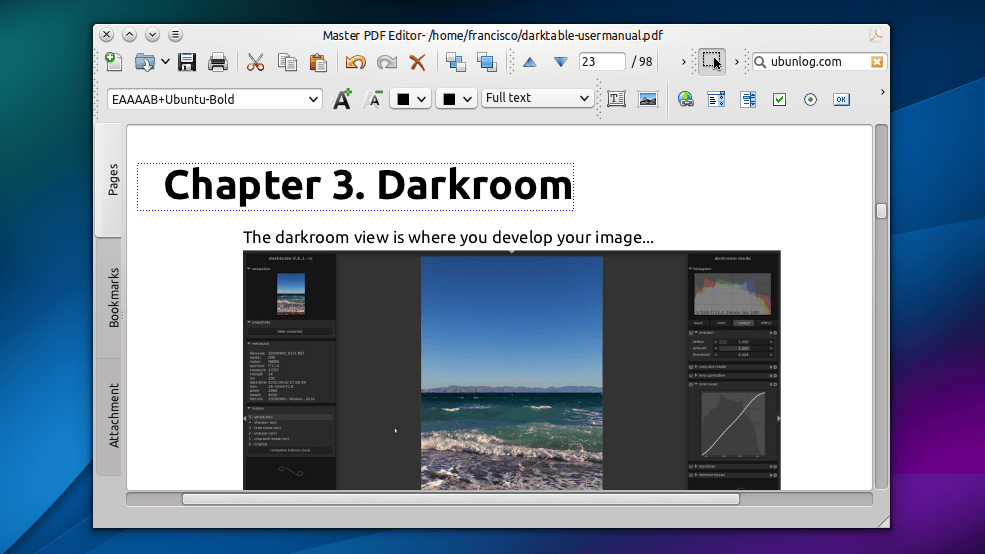
Task: Clear the search text with orange X
Action: click(877, 62)
